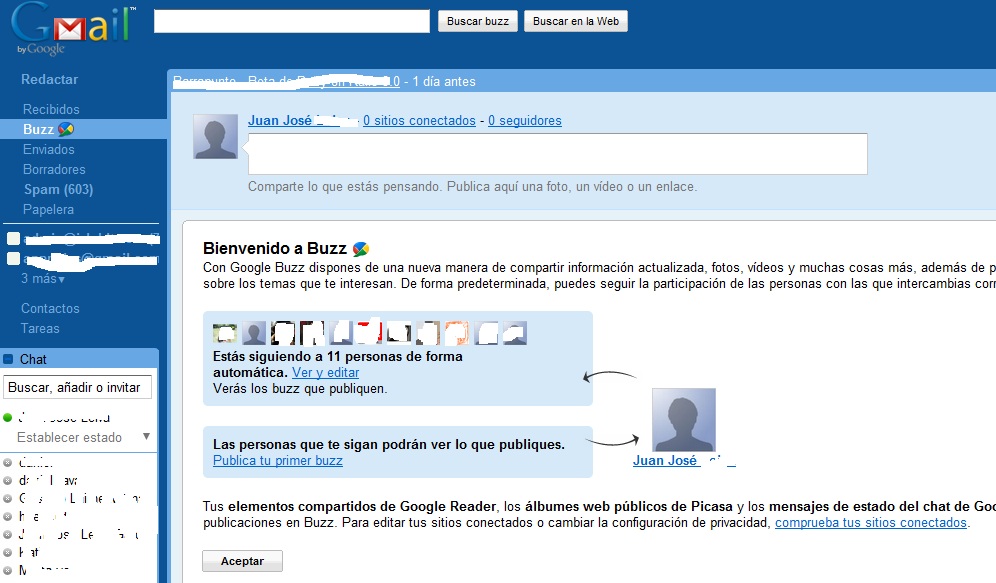The width and height of the screenshot is (996, 583).
Task: Click the last followed-person thumbnail
Action: coord(515,333)
